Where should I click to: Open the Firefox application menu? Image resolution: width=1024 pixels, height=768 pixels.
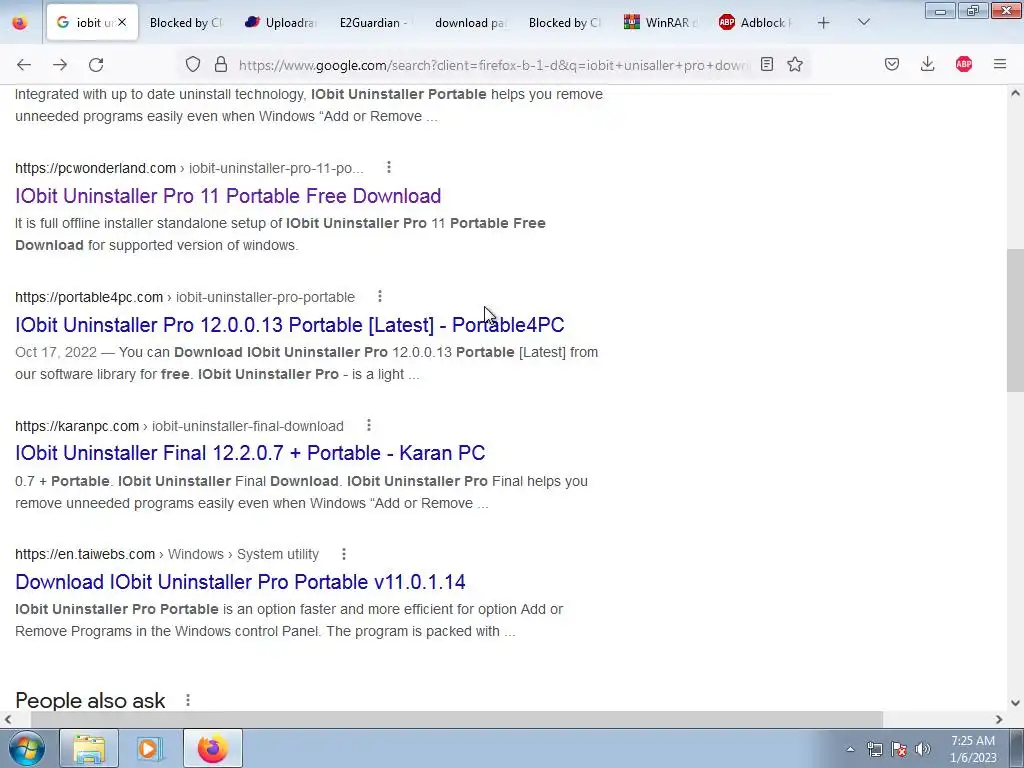(1000, 64)
